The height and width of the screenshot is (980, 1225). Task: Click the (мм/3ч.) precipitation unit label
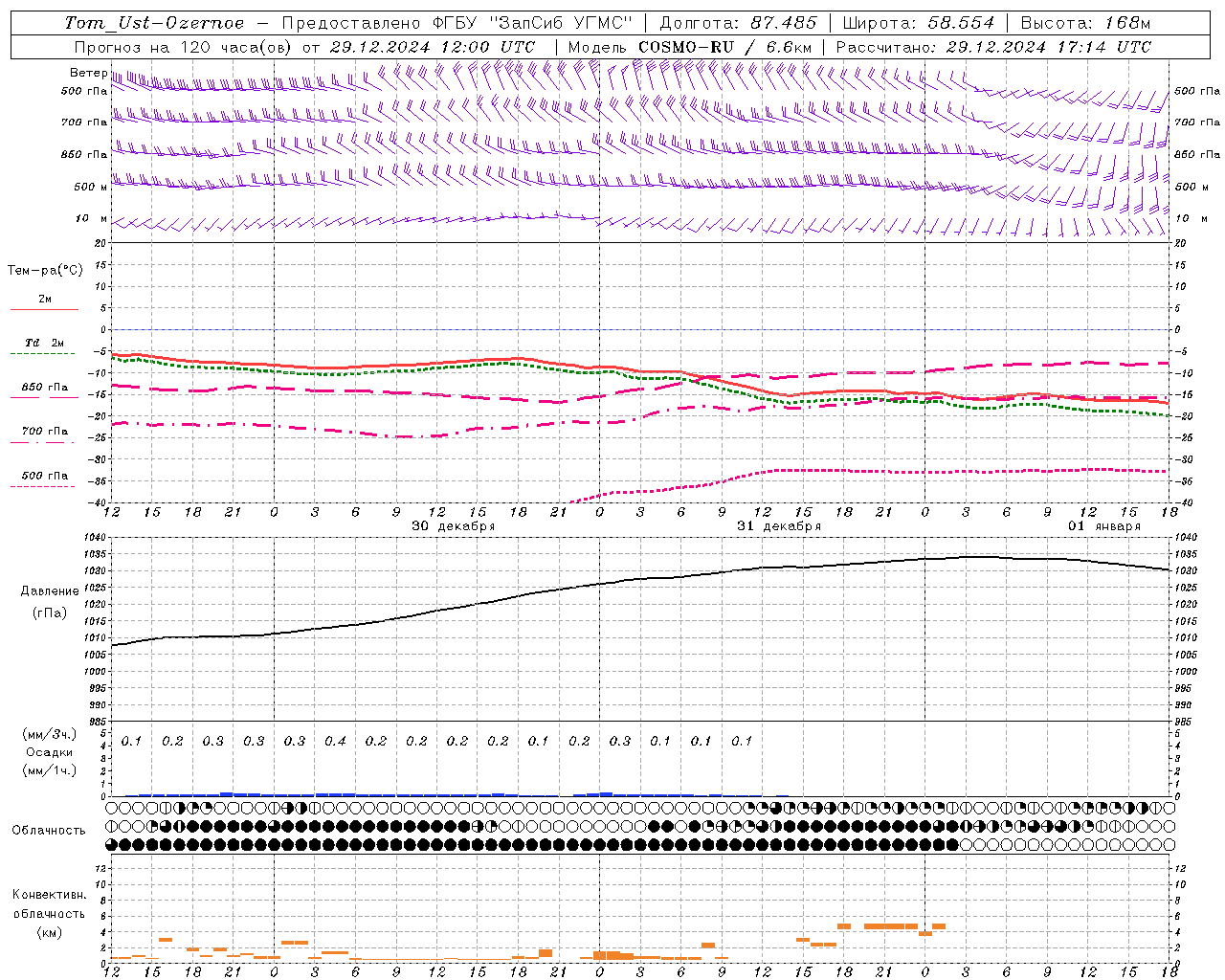click(x=50, y=734)
